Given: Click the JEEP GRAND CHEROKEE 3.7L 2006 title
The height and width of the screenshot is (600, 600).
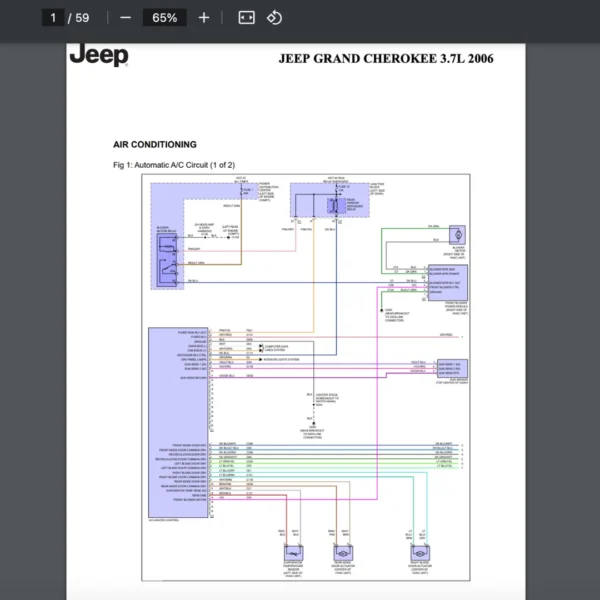Looking at the screenshot, I should [x=385, y=58].
